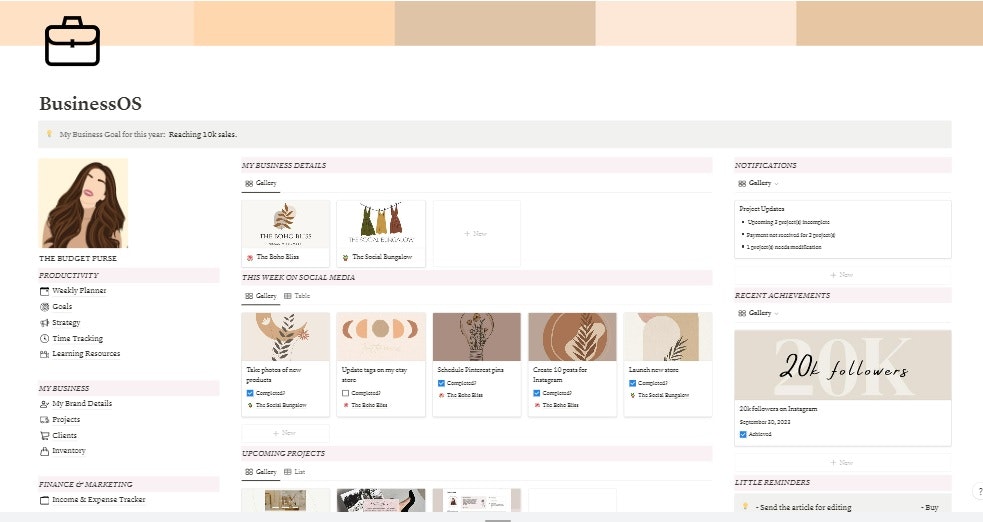Open Learning Resources page
983x522 pixels.
(86, 354)
